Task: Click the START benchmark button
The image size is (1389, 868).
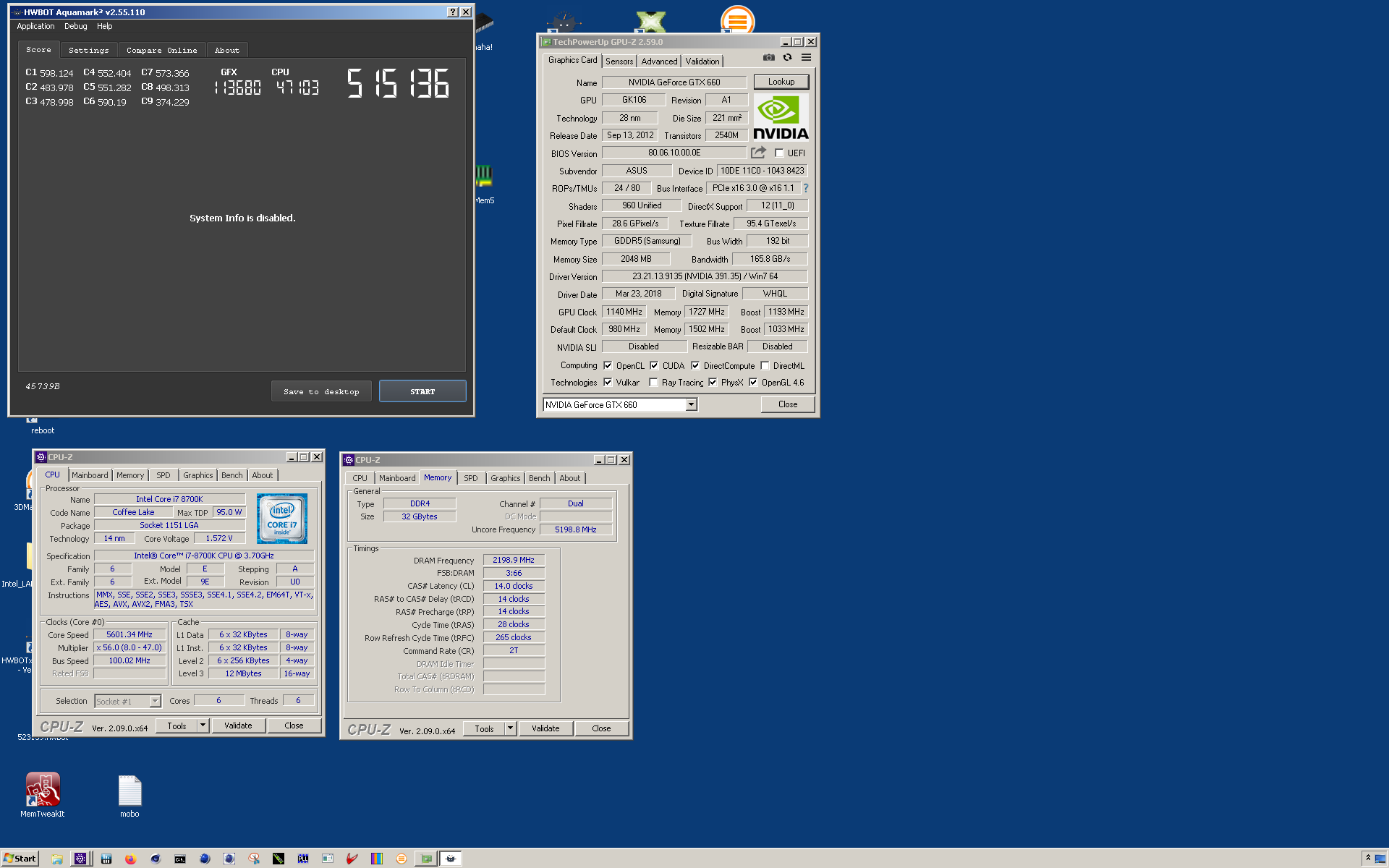Action: point(422,391)
